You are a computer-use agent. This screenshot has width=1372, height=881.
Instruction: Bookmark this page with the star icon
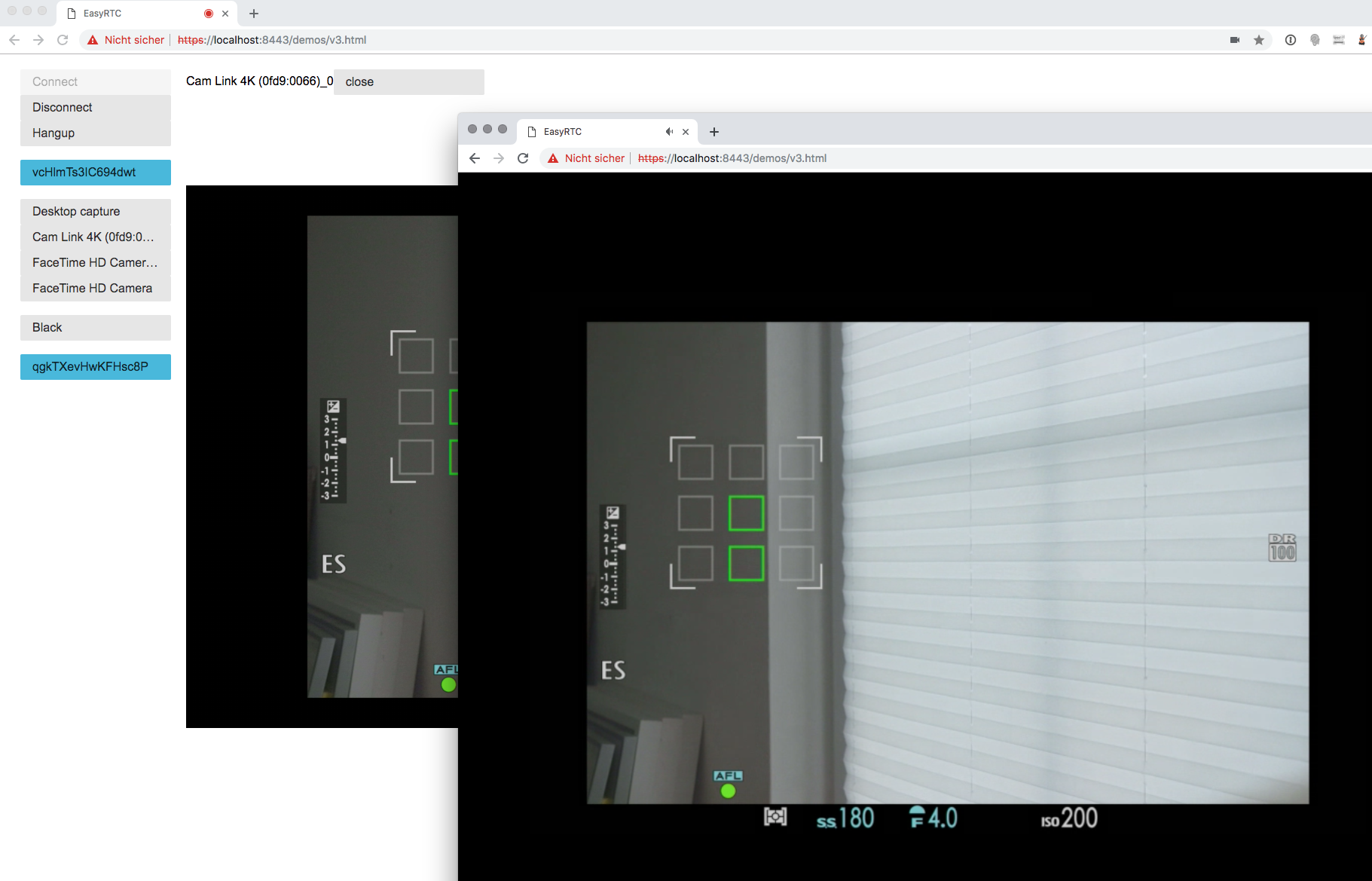(x=1259, y=40)
